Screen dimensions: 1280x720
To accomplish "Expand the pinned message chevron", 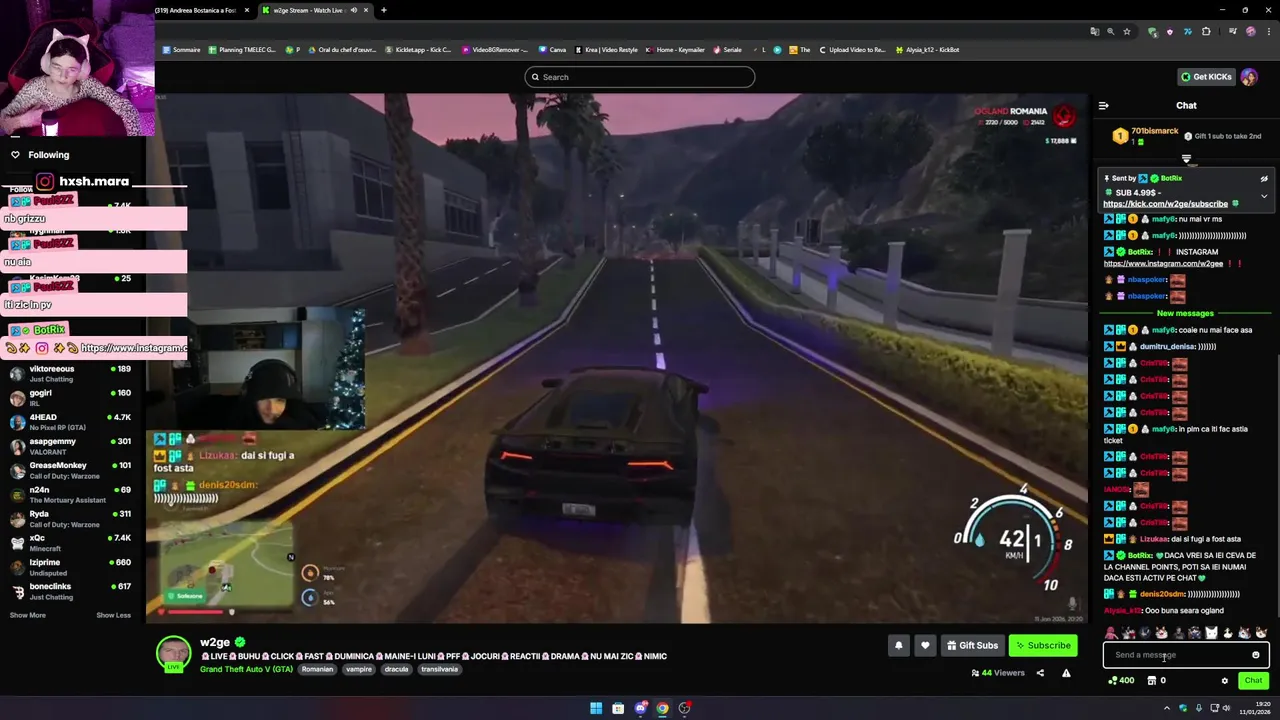I will [x=1264, y=196].
